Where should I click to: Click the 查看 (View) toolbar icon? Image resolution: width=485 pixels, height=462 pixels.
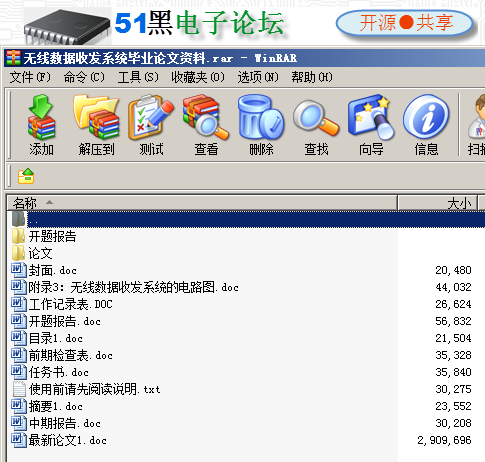pyautogui.click(x=206, y=117)
